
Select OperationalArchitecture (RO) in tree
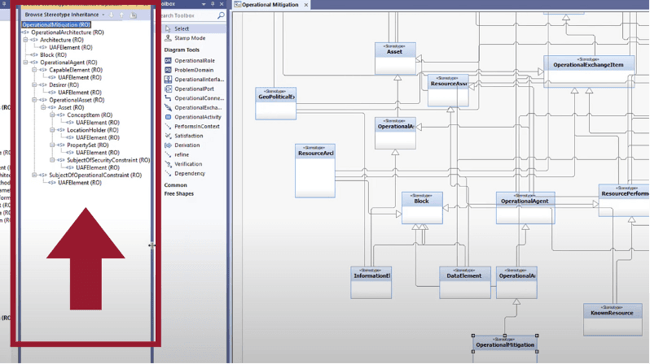pyautogui.click(x=68, y=32)
